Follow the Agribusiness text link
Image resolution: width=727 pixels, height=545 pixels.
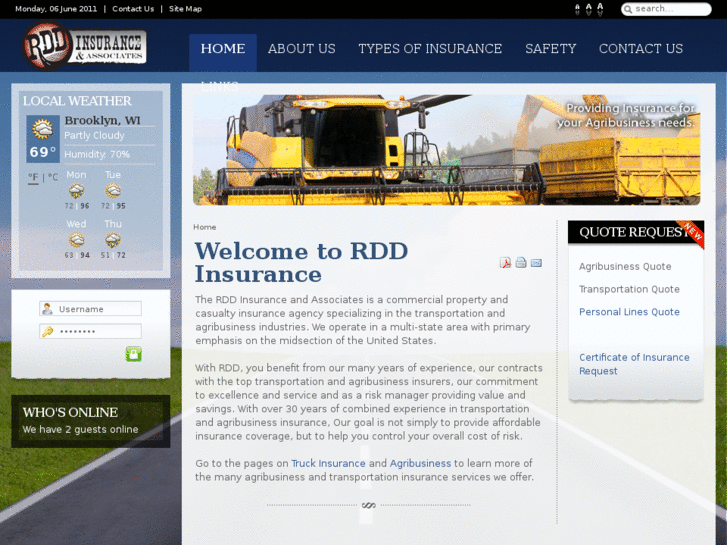tap(420, 463)
